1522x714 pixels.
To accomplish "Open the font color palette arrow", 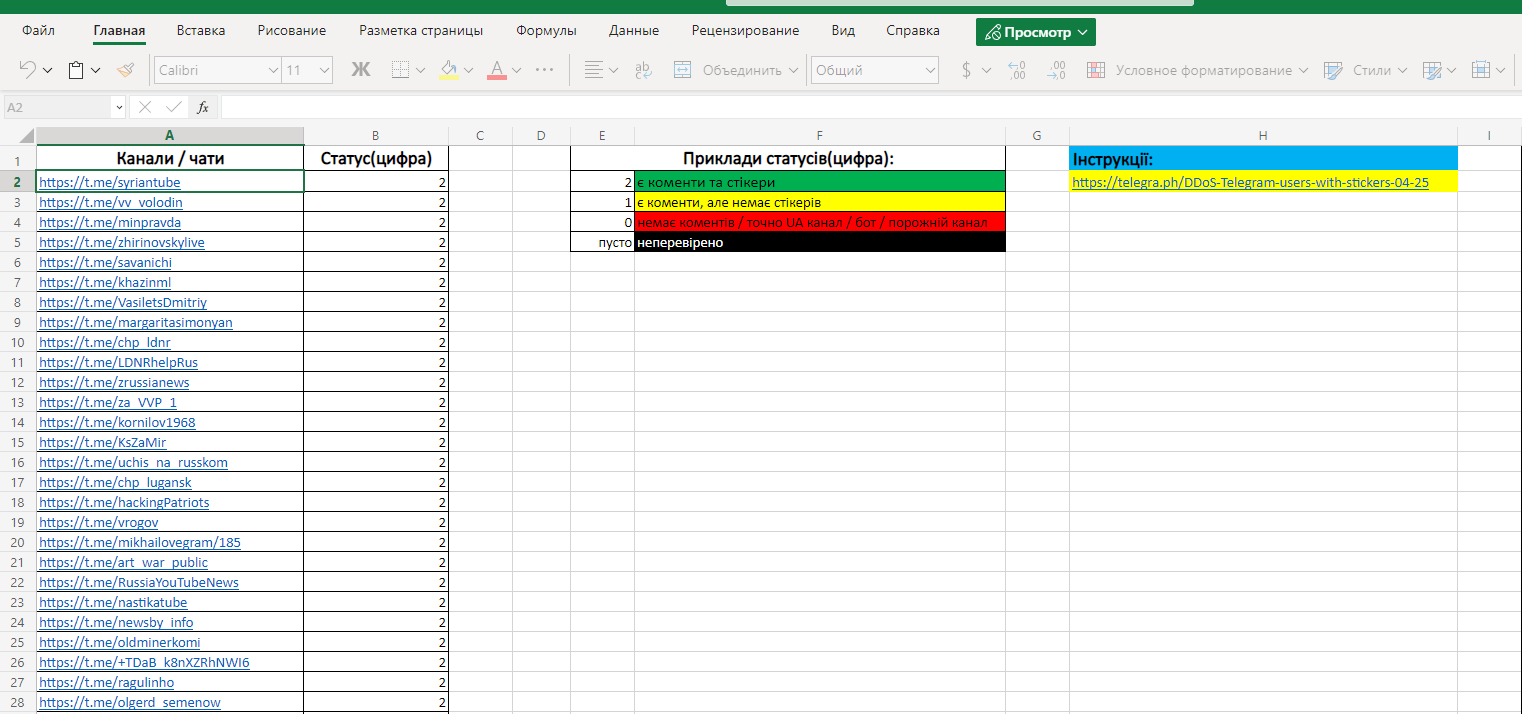I will [x=517, y=71].
